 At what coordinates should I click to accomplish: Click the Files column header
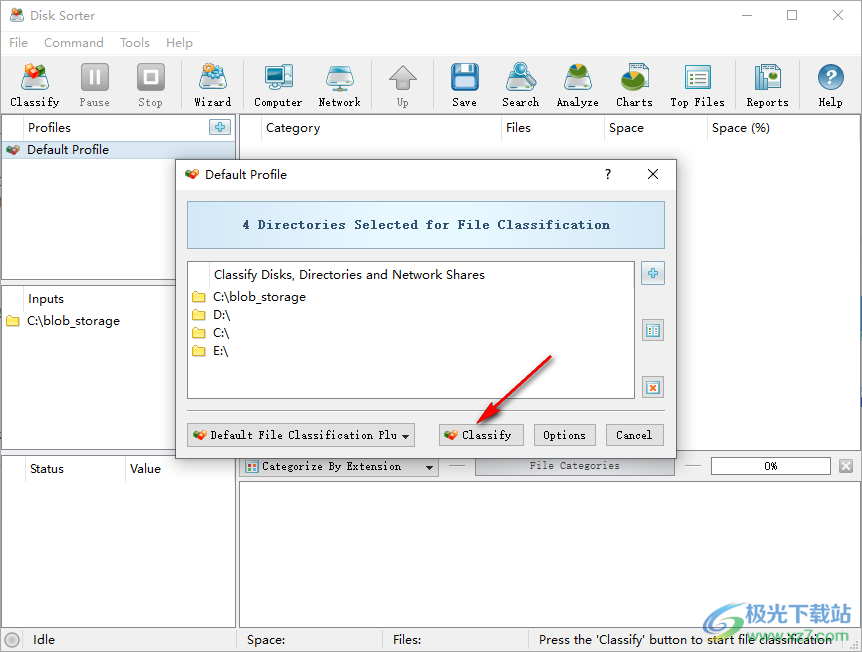(552, 128)
